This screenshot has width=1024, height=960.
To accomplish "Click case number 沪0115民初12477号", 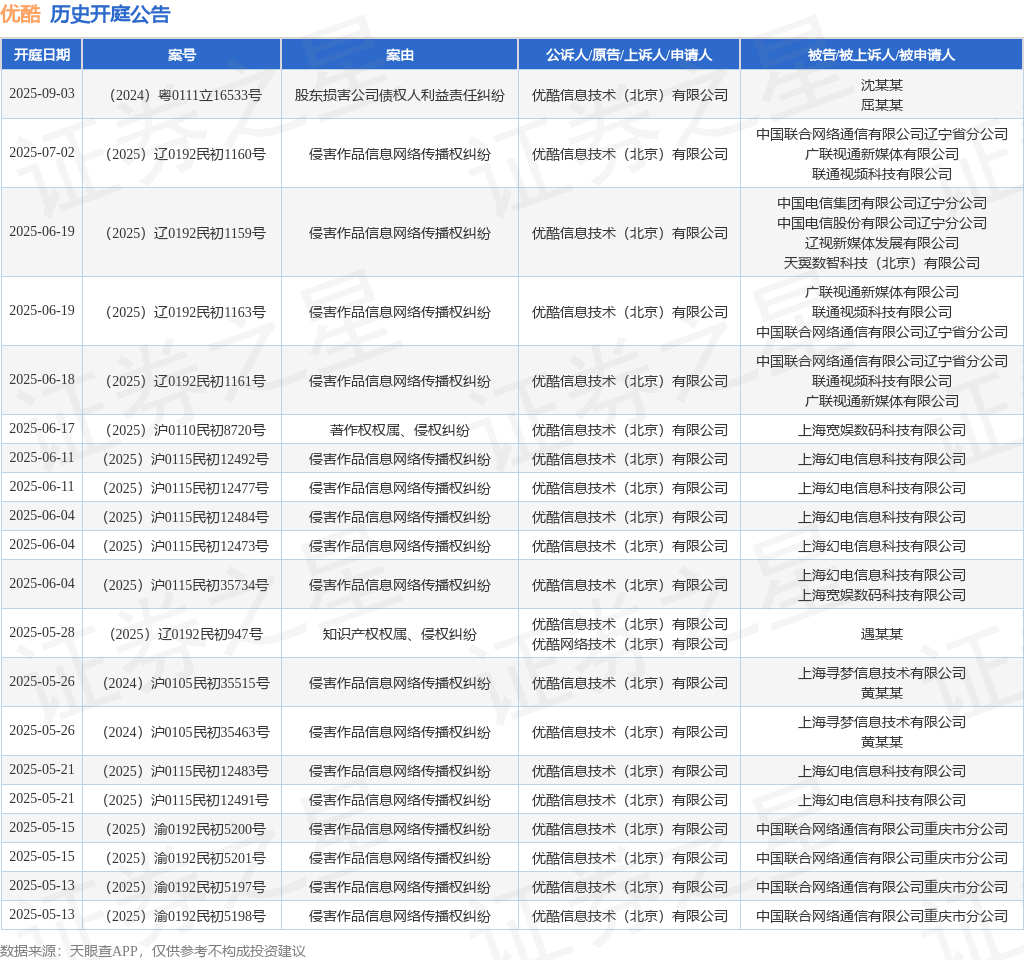I will click(185, 488).
